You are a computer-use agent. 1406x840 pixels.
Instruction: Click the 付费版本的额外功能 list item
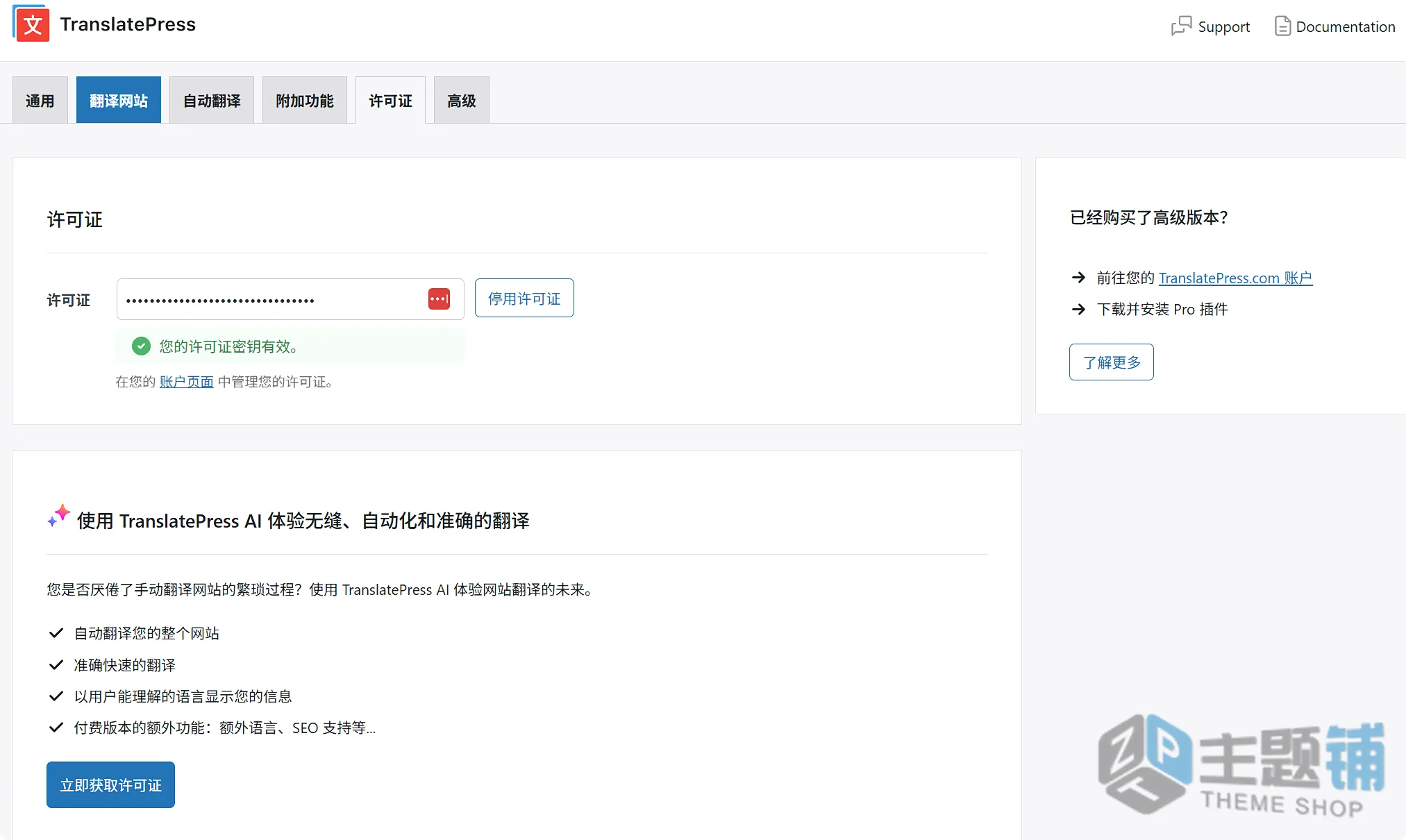(225, 728)
